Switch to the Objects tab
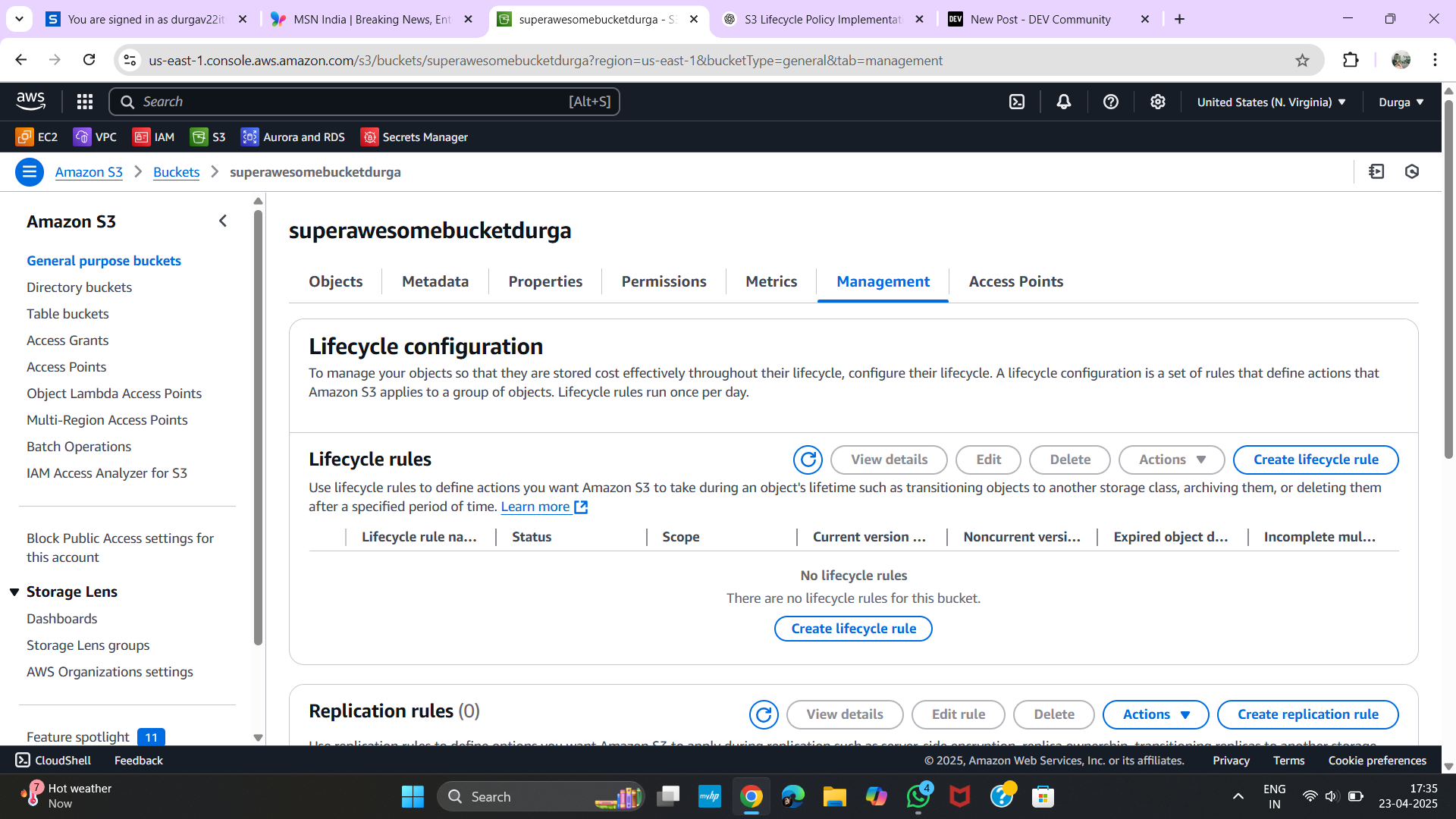The image size is (1456, 819). tap(335, 281)
